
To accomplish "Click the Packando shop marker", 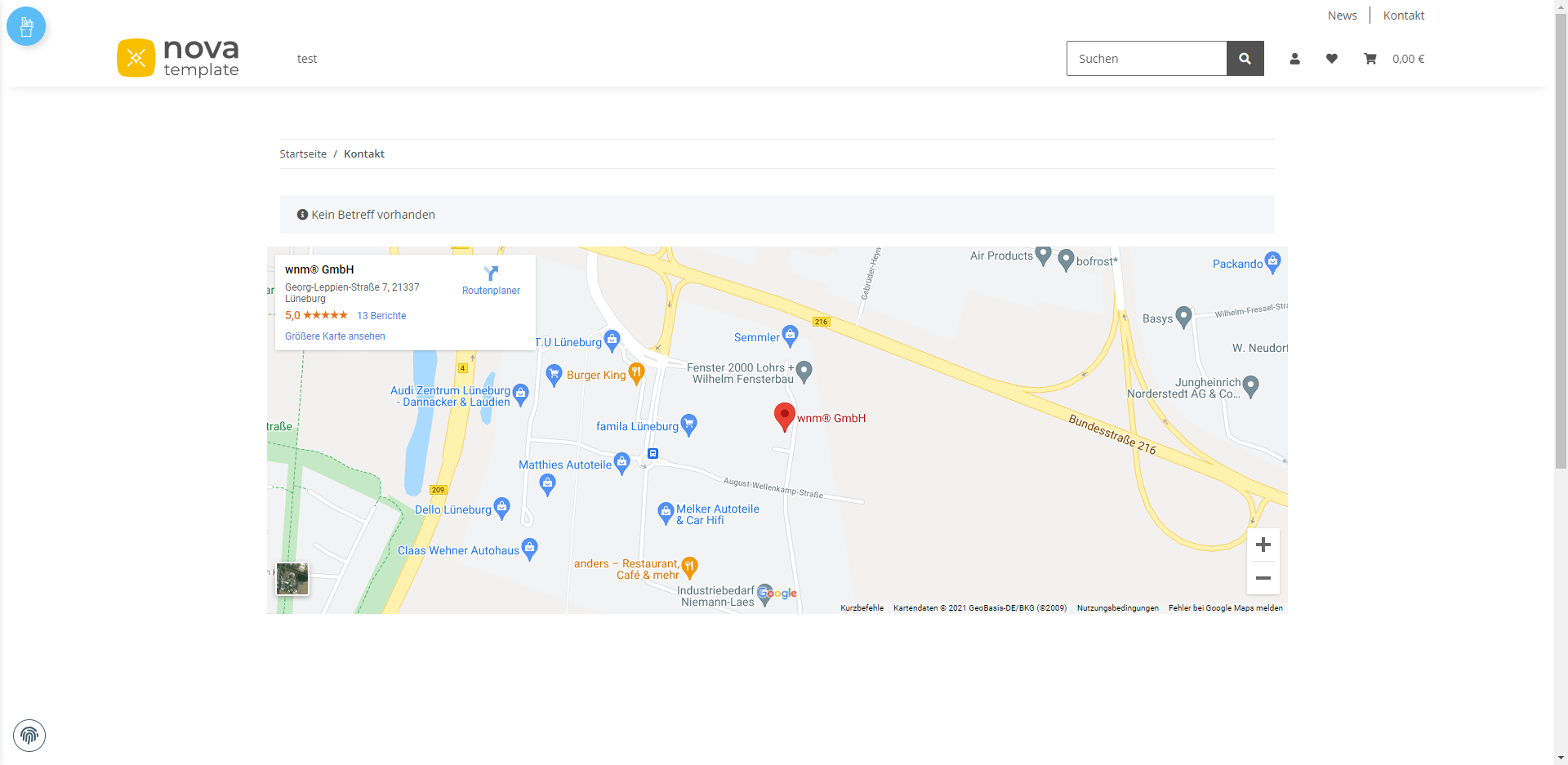I will [1272, 262].
